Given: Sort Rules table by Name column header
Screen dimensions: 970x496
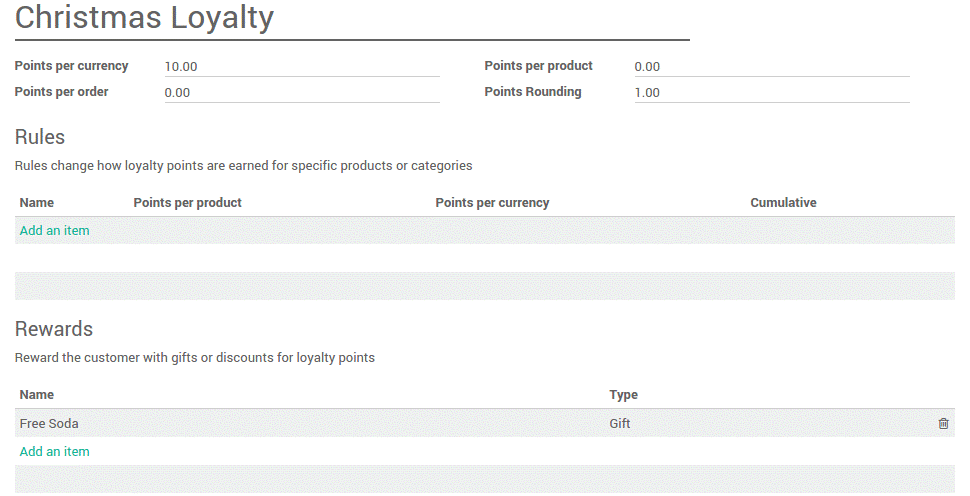Looking at the screenshot, I should [37, 203].
